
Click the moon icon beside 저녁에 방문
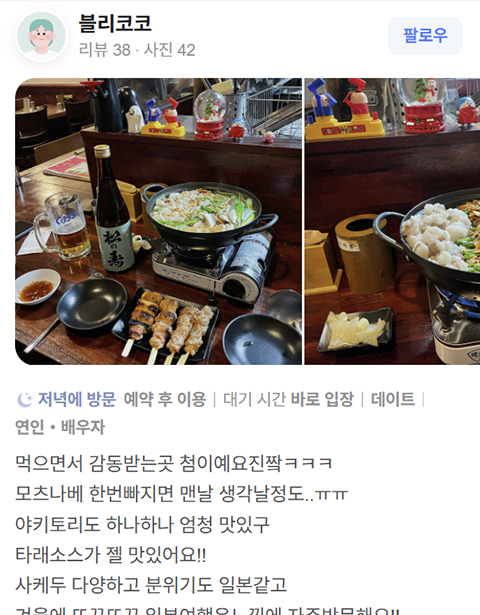click(x=24, y=400)
